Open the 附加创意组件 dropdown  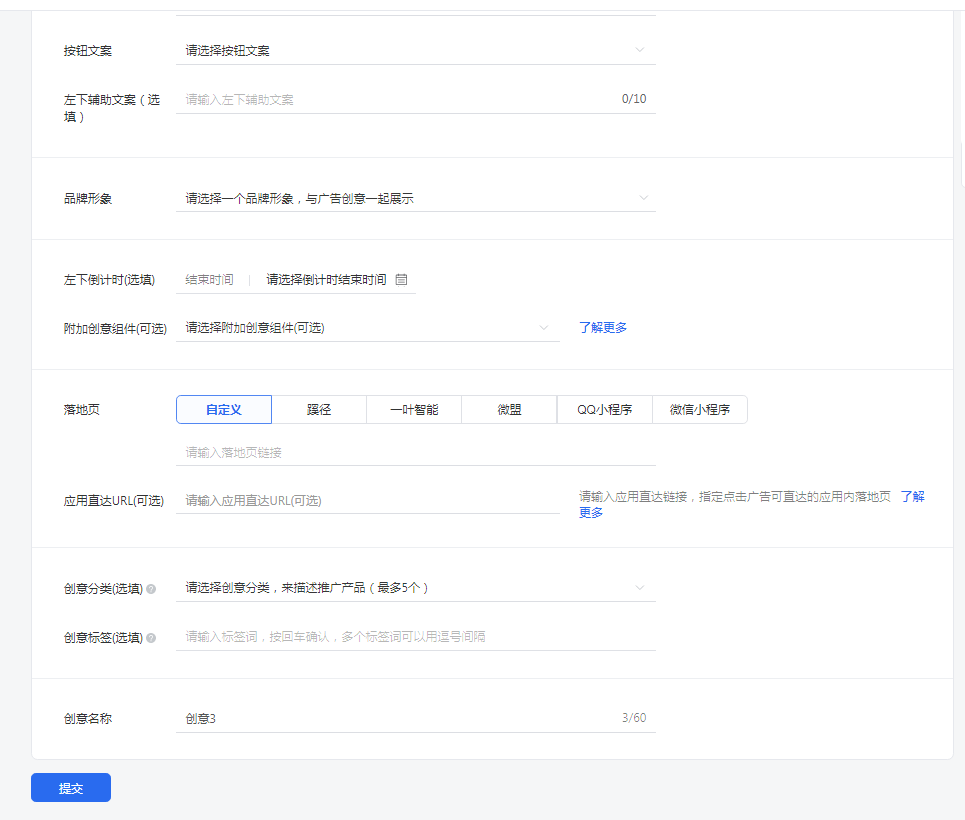pos(367,328)
